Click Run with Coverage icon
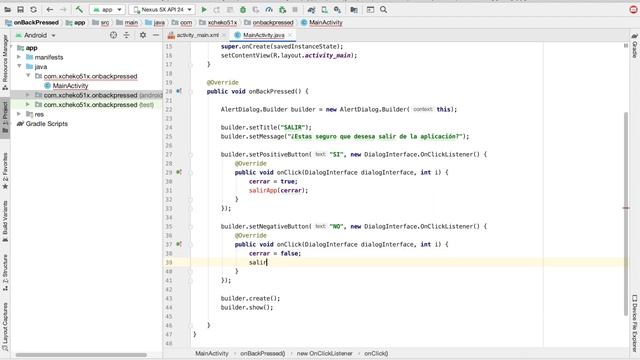640x360 pixels. coord(256,9)
